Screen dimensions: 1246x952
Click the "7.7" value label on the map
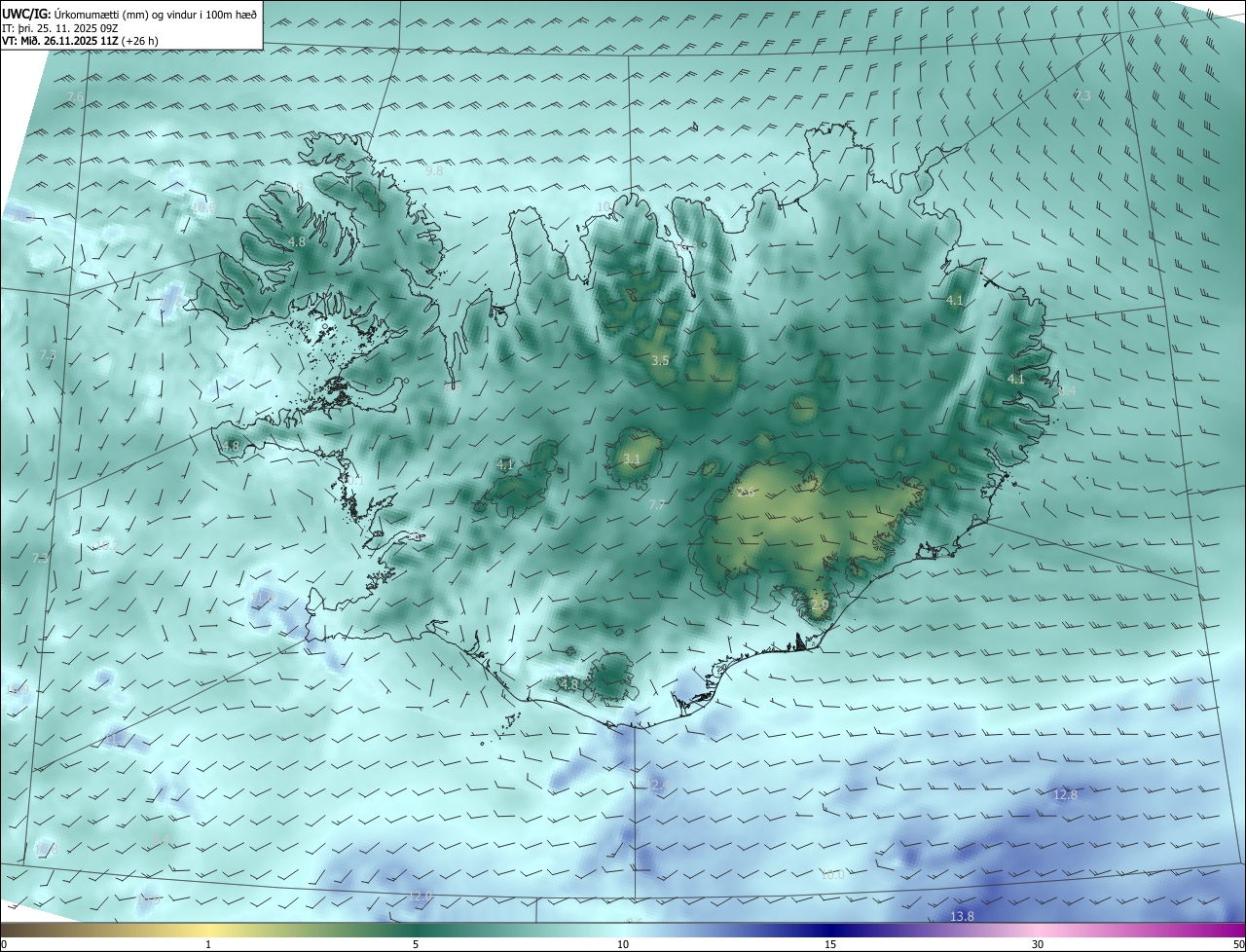[x=657, y=504]
